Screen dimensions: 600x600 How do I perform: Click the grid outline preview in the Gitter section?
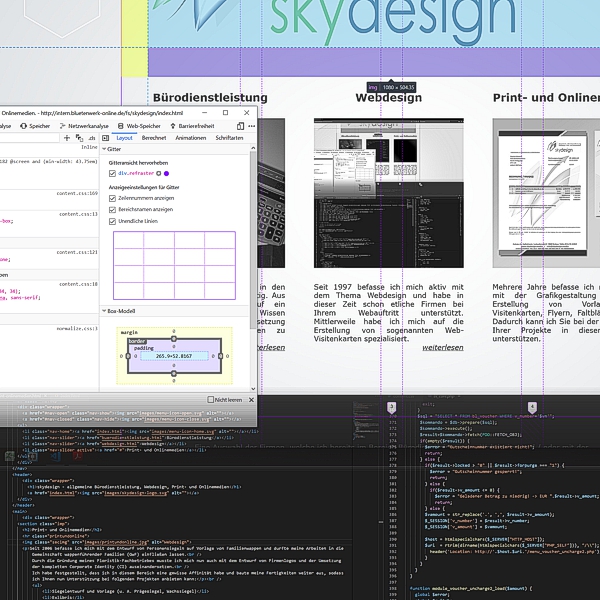(x=174, y=265)
